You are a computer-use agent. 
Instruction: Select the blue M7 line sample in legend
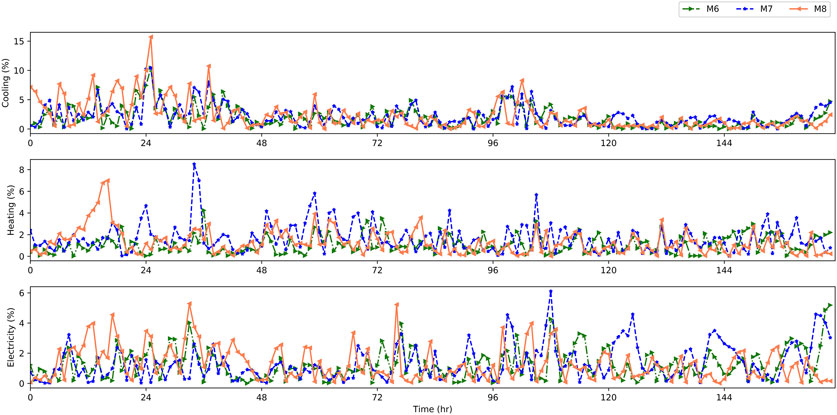(x=747, y=9)
